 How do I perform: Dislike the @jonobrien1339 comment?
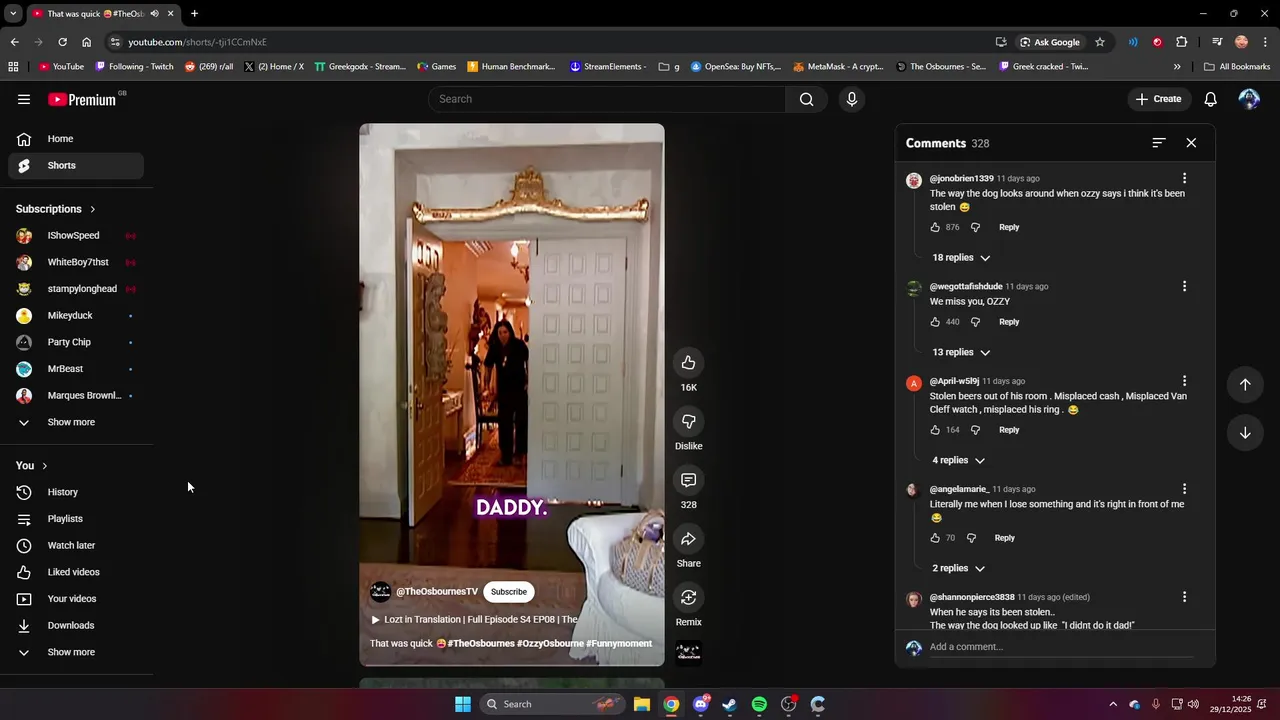975,227
